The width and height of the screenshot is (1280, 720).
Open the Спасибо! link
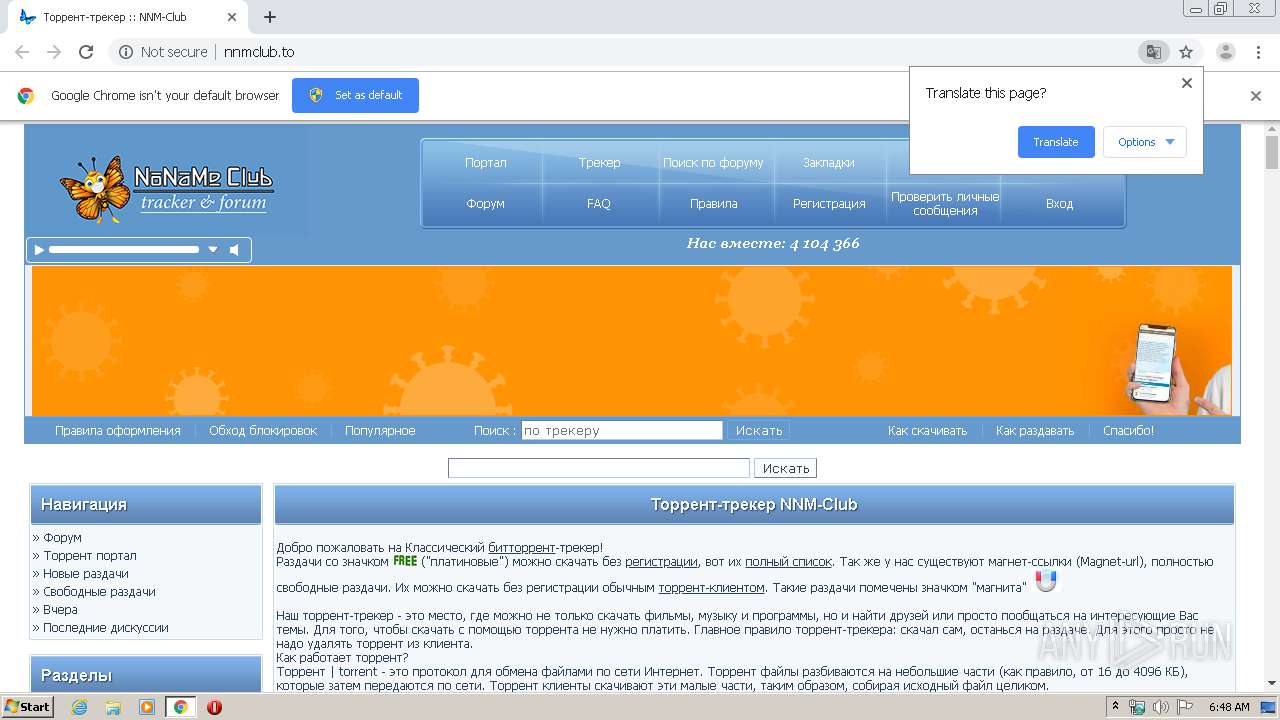pyautogui.click(x=1128, y=431)
